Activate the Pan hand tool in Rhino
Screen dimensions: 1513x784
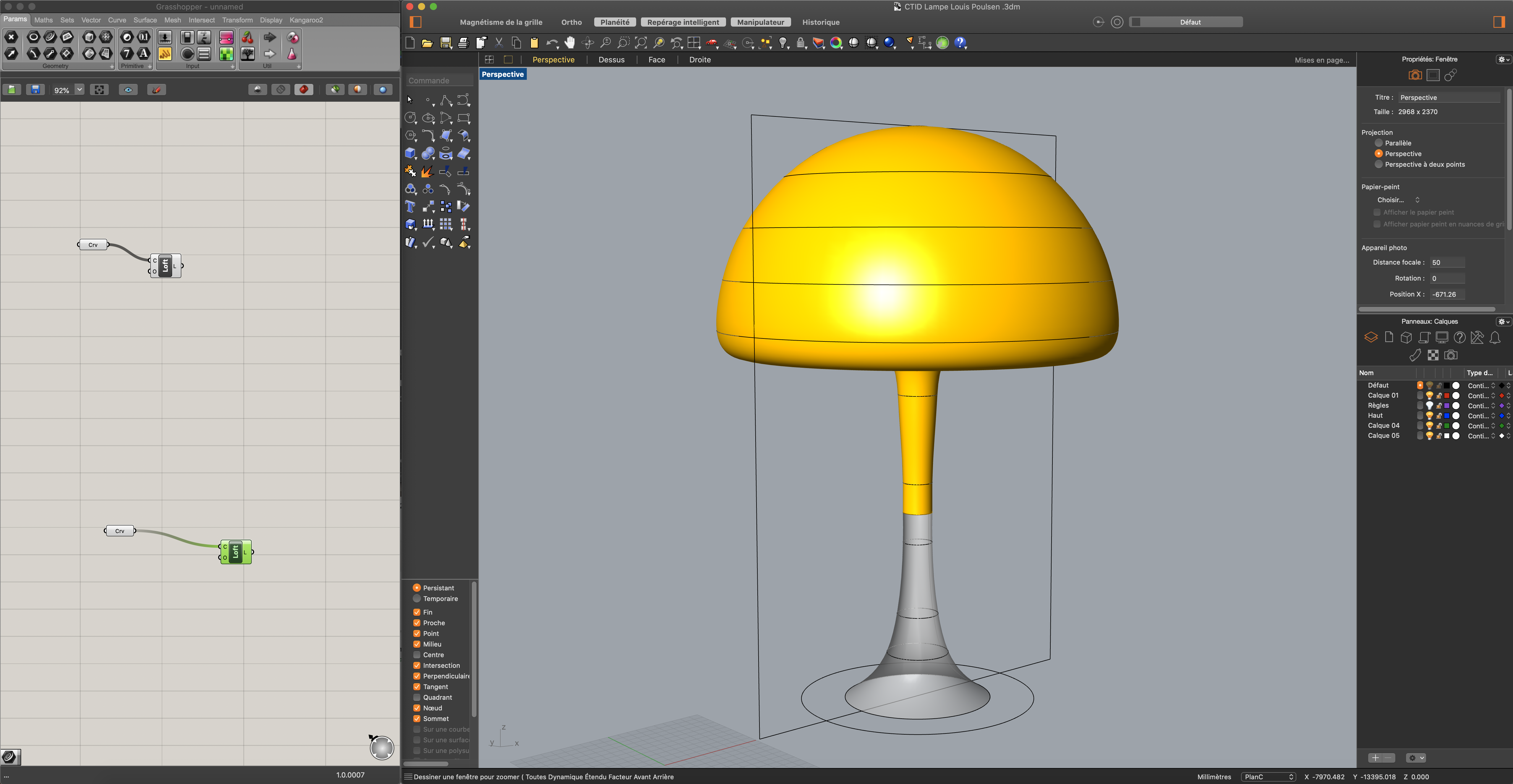(570, 42)
